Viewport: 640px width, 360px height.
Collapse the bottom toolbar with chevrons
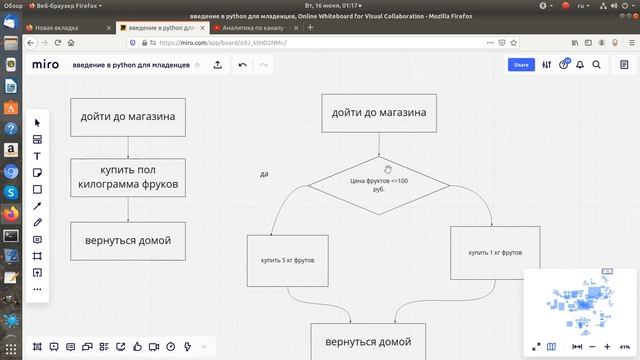click(x=204, y=347)
